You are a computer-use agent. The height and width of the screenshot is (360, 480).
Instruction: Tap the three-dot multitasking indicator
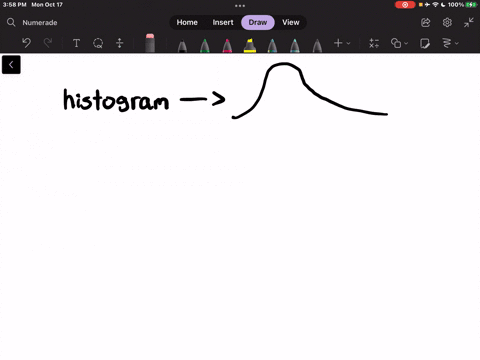click(x=240, y=6)
